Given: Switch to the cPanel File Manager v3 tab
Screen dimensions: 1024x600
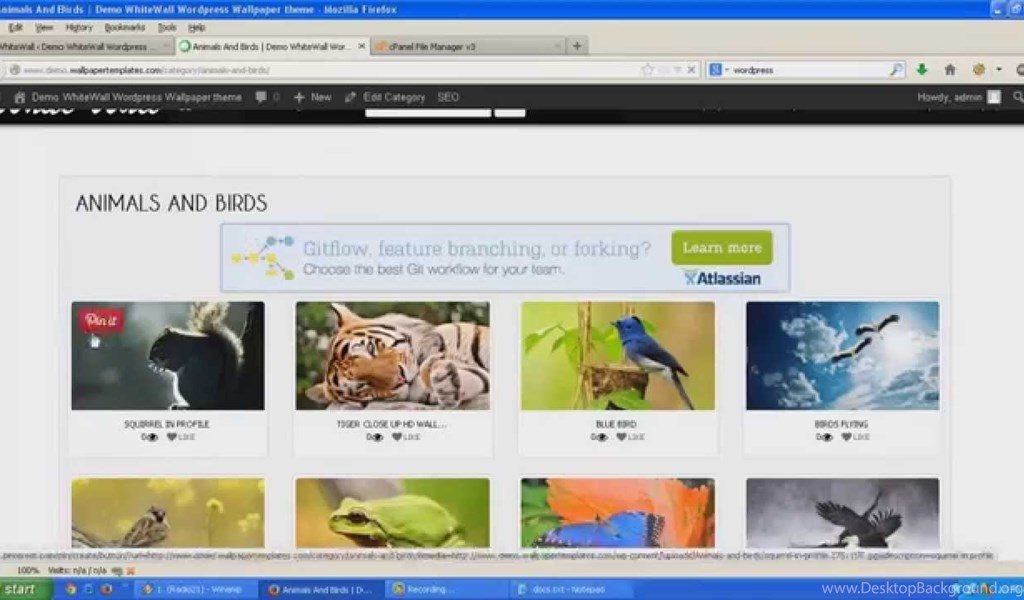Looking at the screenshot, I should click(x=468, y=46).
